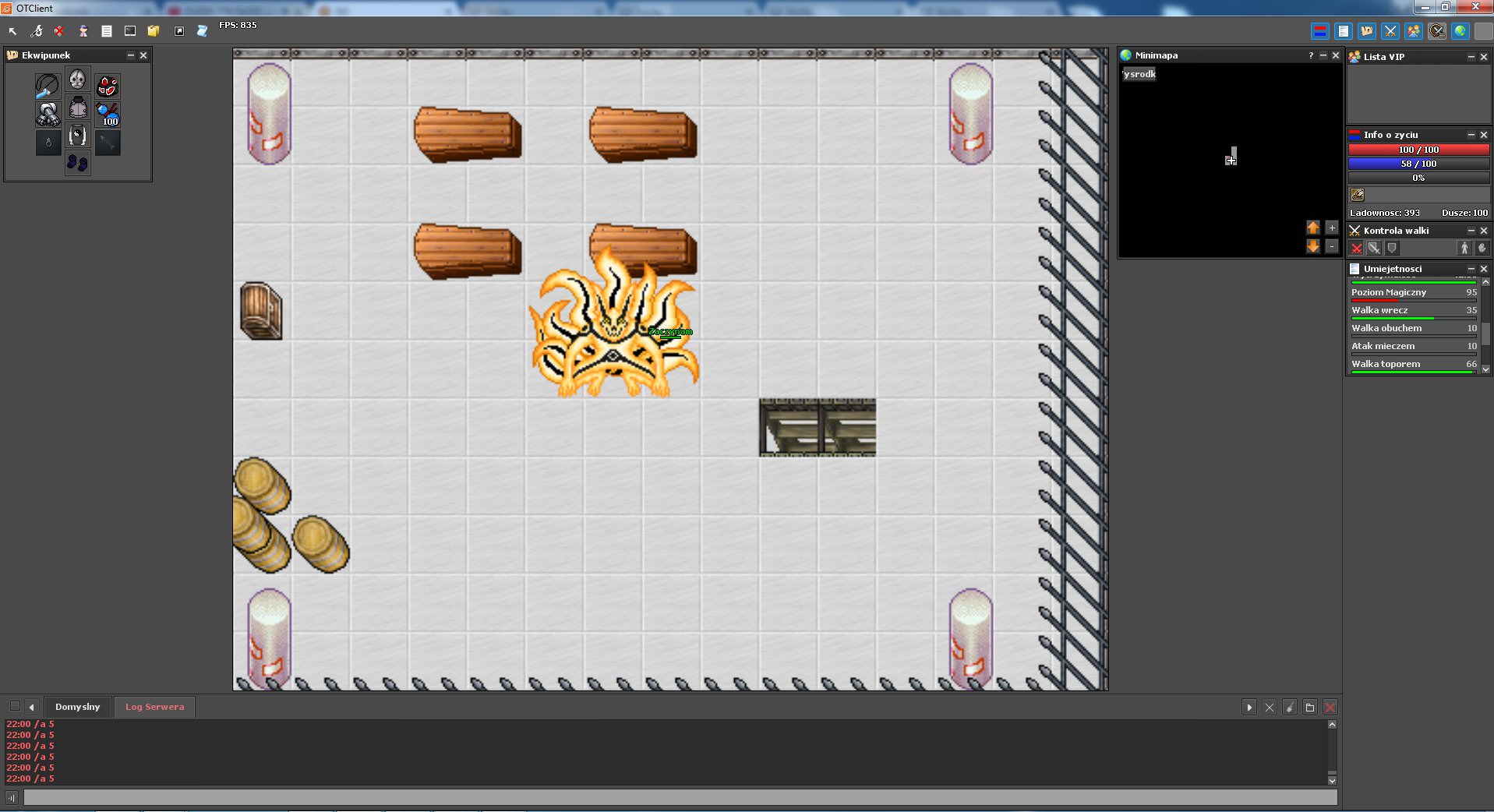Click the Umiejetnosci scroll-down arrow
The image size is (1494, 812).
point(1485,369)
